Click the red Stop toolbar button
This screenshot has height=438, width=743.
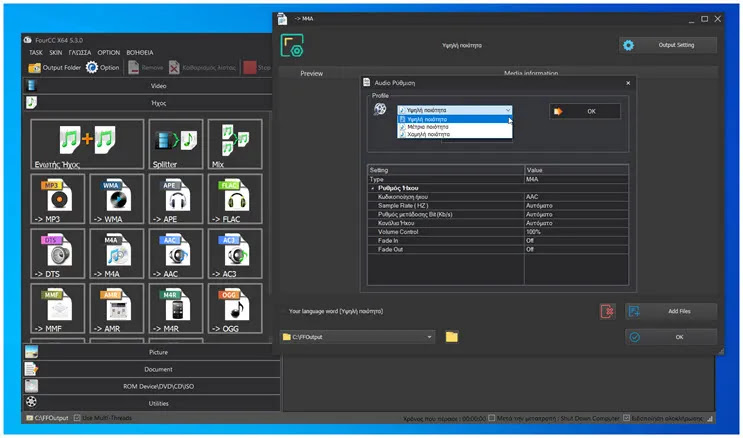coord(257,68)
